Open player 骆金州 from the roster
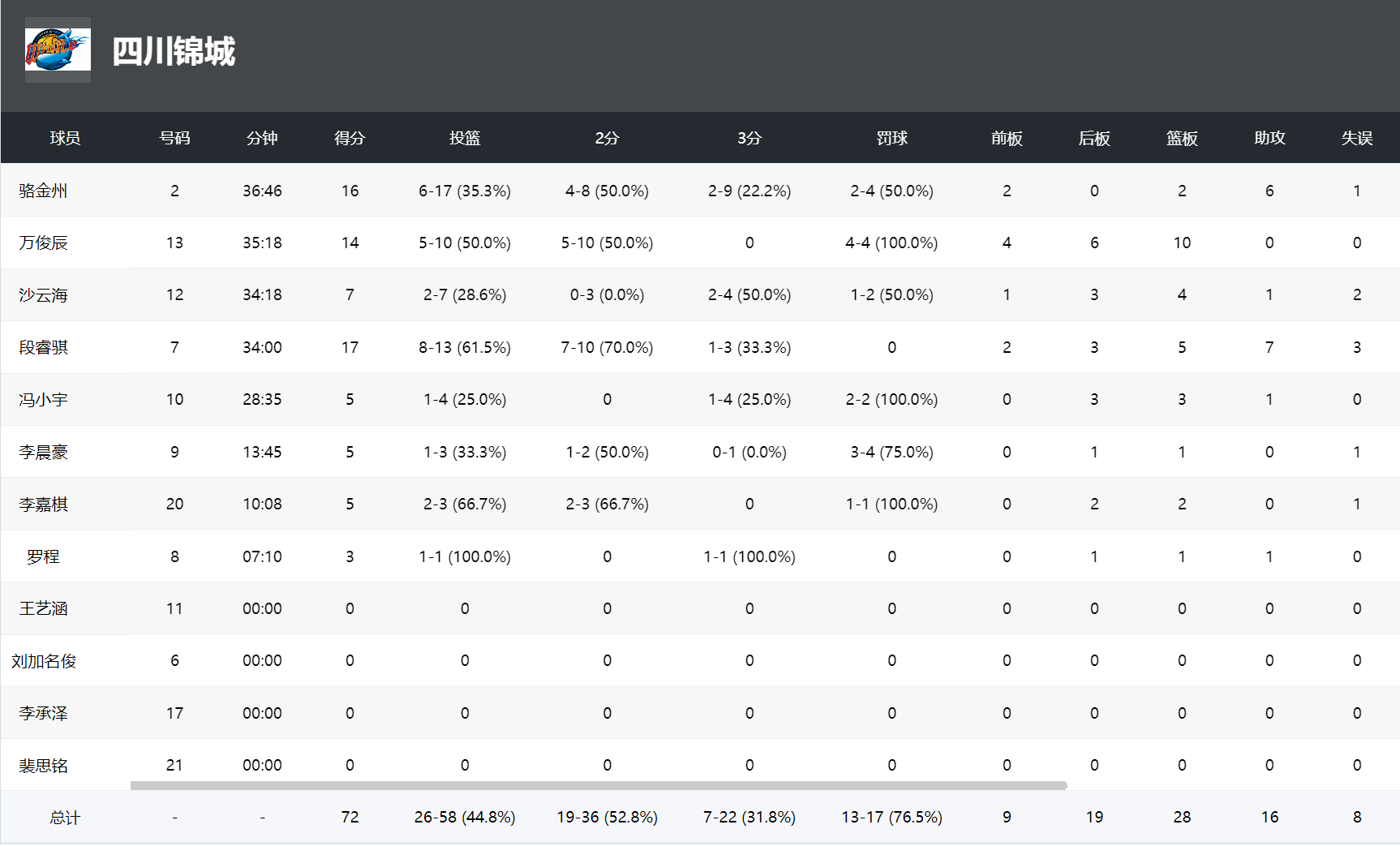 pos(44,191)
